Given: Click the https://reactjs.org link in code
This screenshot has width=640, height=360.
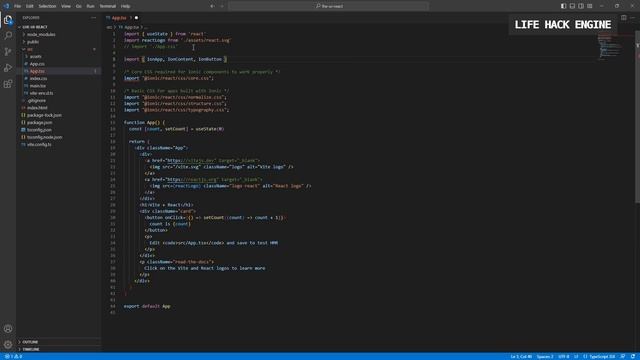Looking at the screenshot, I should click(x=192, y=179).
